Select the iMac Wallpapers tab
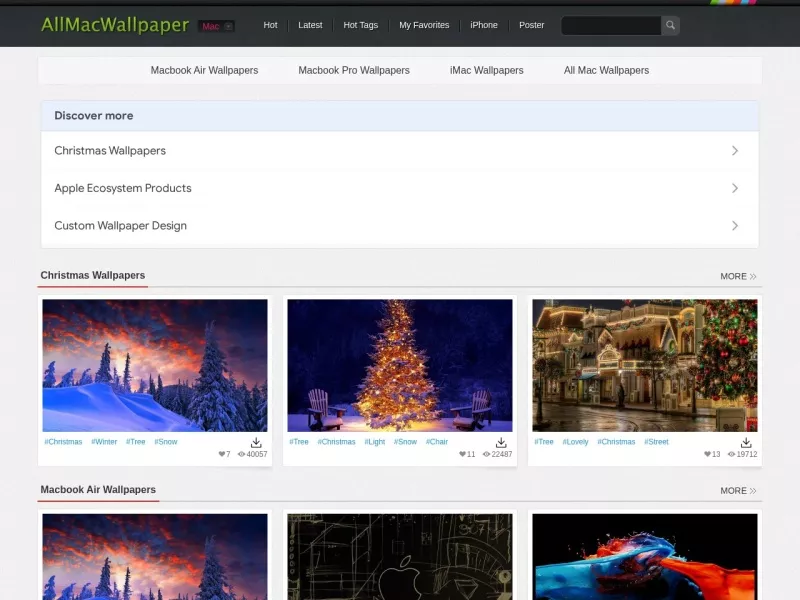The height and width of the screenshot is (600, 800). (x=487, y=70)
